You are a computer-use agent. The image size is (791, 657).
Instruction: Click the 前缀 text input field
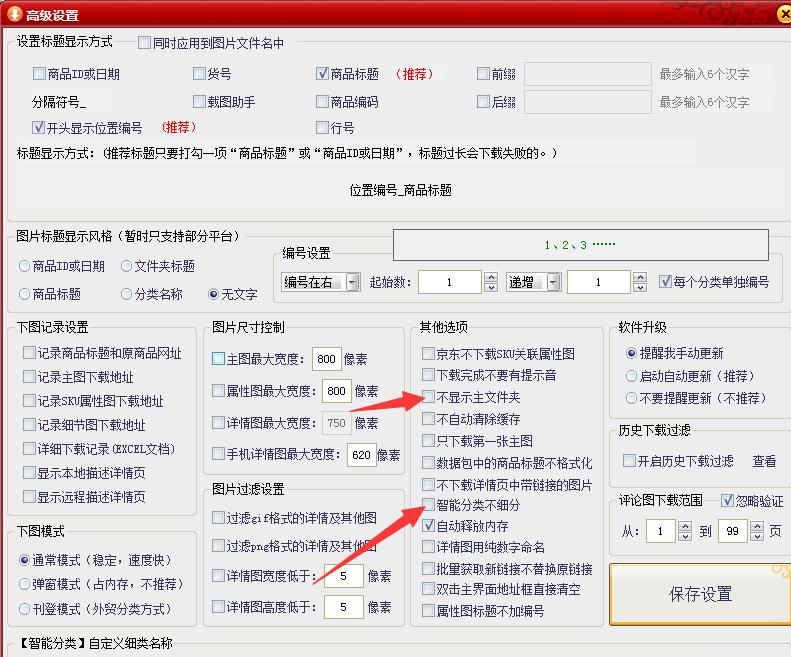(x=588, y=74)
